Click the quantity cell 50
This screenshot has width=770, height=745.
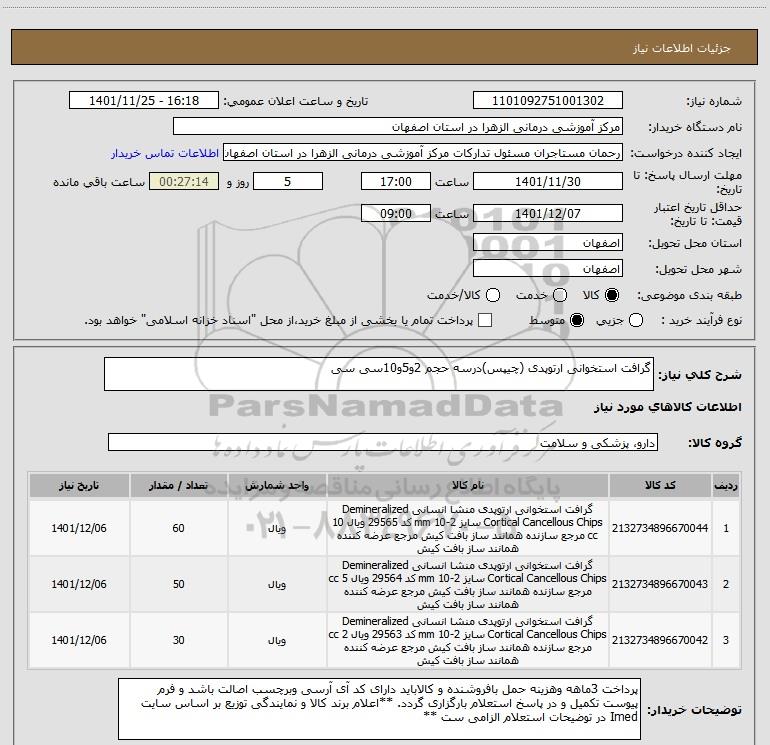179,584
